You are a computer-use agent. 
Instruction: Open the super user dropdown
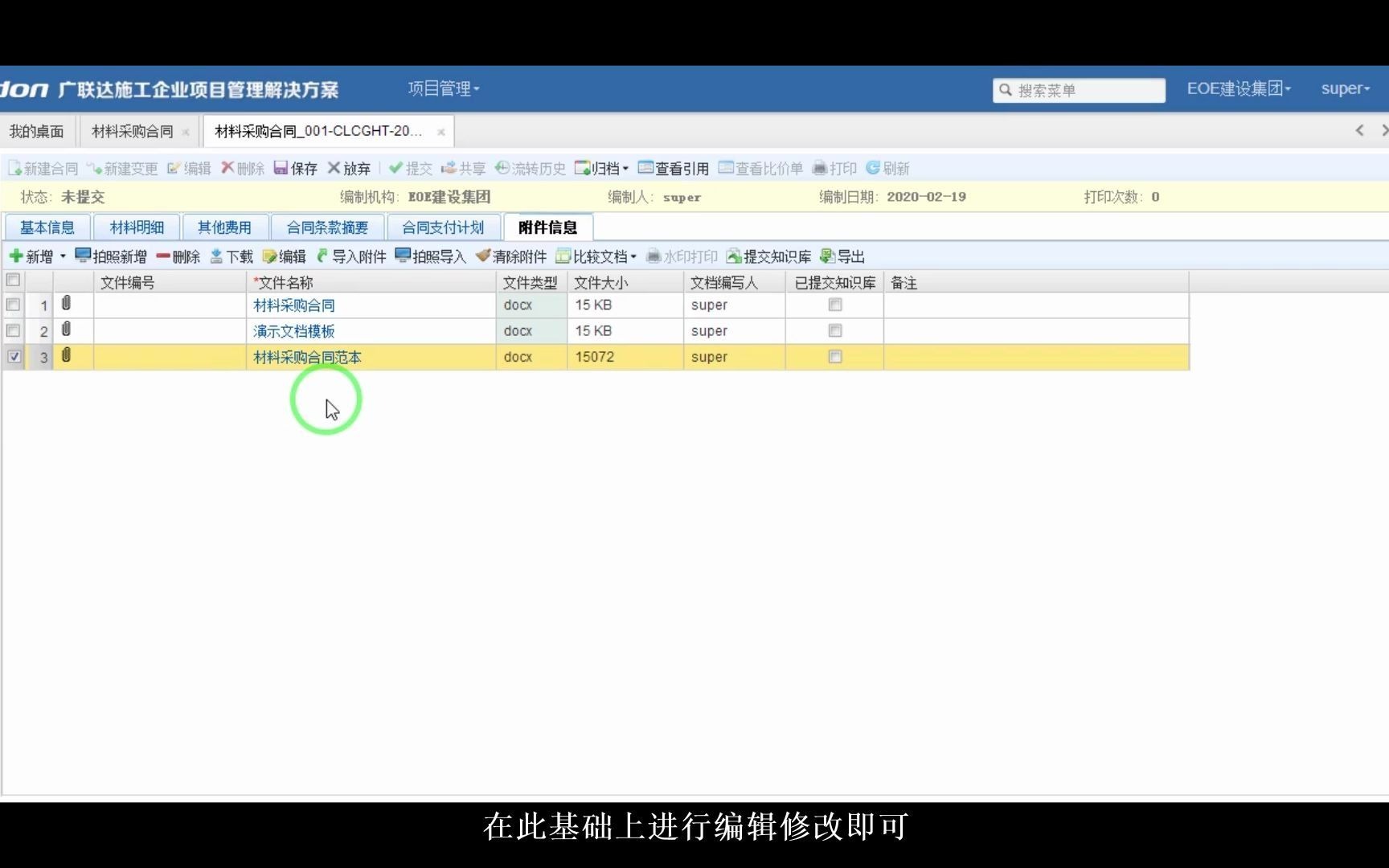coord(1346,88)
